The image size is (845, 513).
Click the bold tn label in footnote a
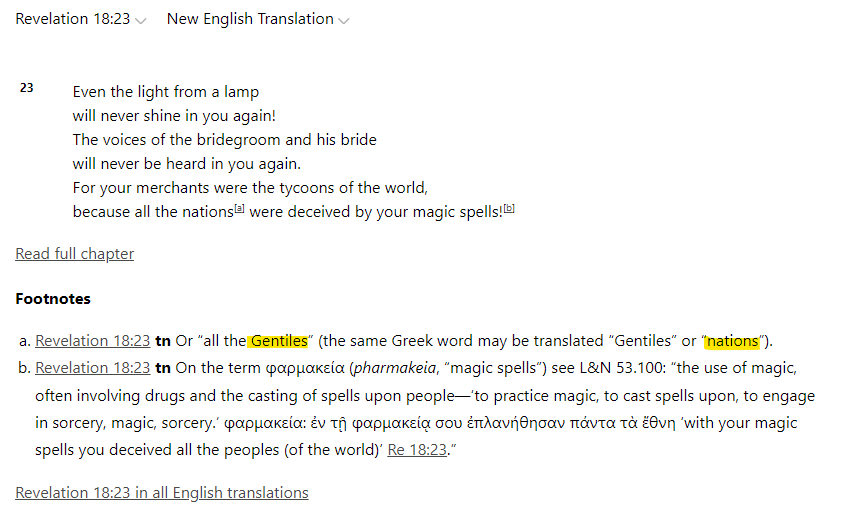163,341
